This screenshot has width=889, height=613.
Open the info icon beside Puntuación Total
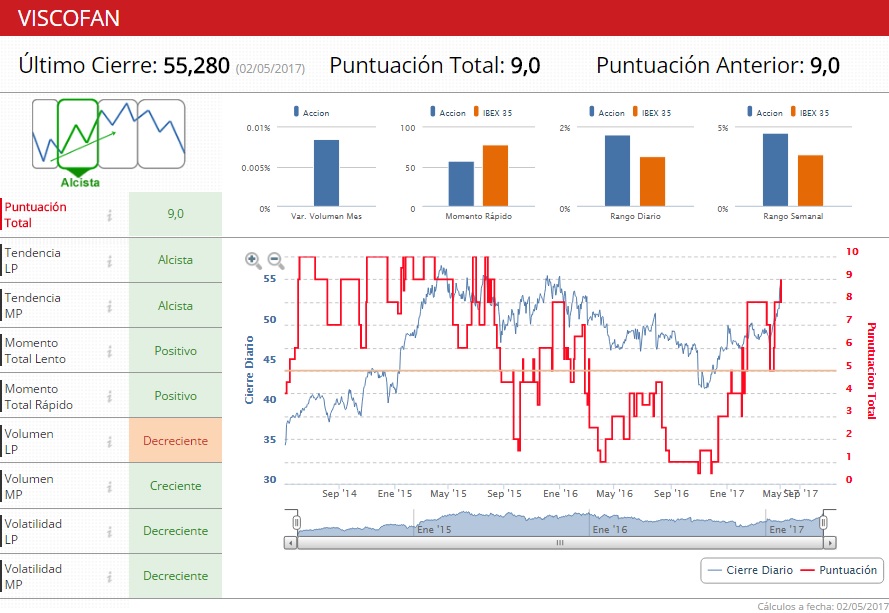(x=110, y=214)
